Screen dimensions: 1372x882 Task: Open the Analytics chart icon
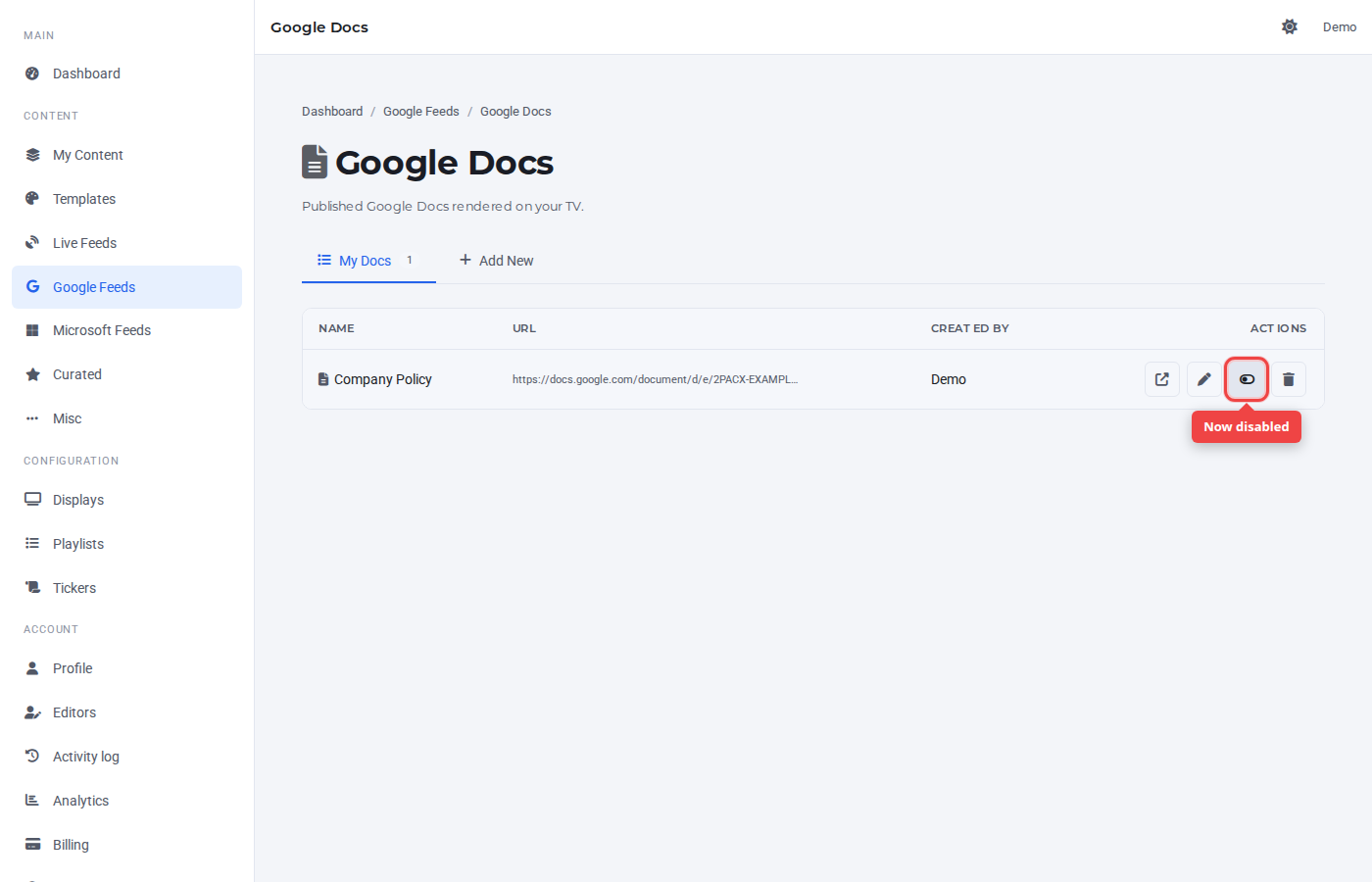click(x=32, y=801)
